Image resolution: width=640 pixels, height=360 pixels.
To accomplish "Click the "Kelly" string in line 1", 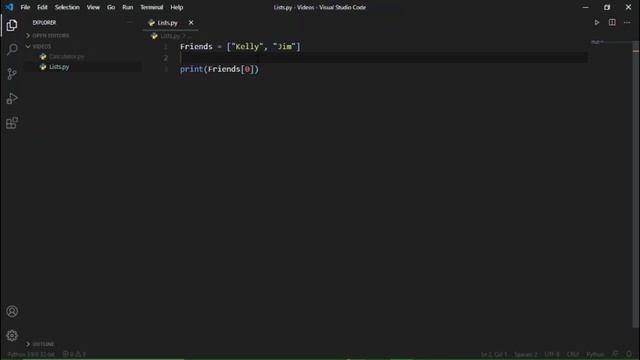I will point(247,47).
